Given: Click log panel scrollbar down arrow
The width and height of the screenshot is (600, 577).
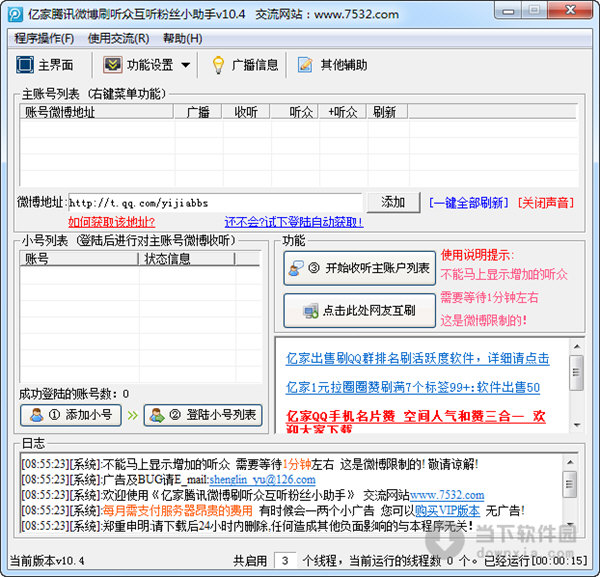Looking at the screenshot, I should pos(570,524).
